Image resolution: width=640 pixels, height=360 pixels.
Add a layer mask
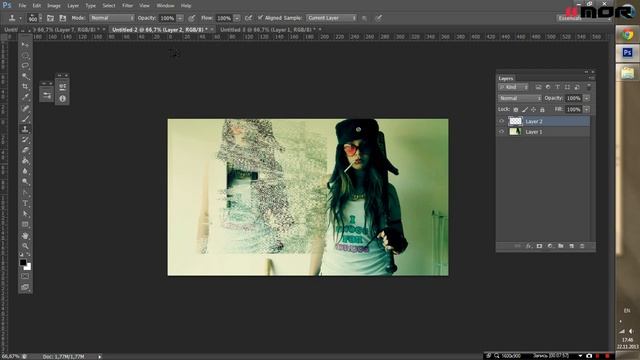(539, 246)
